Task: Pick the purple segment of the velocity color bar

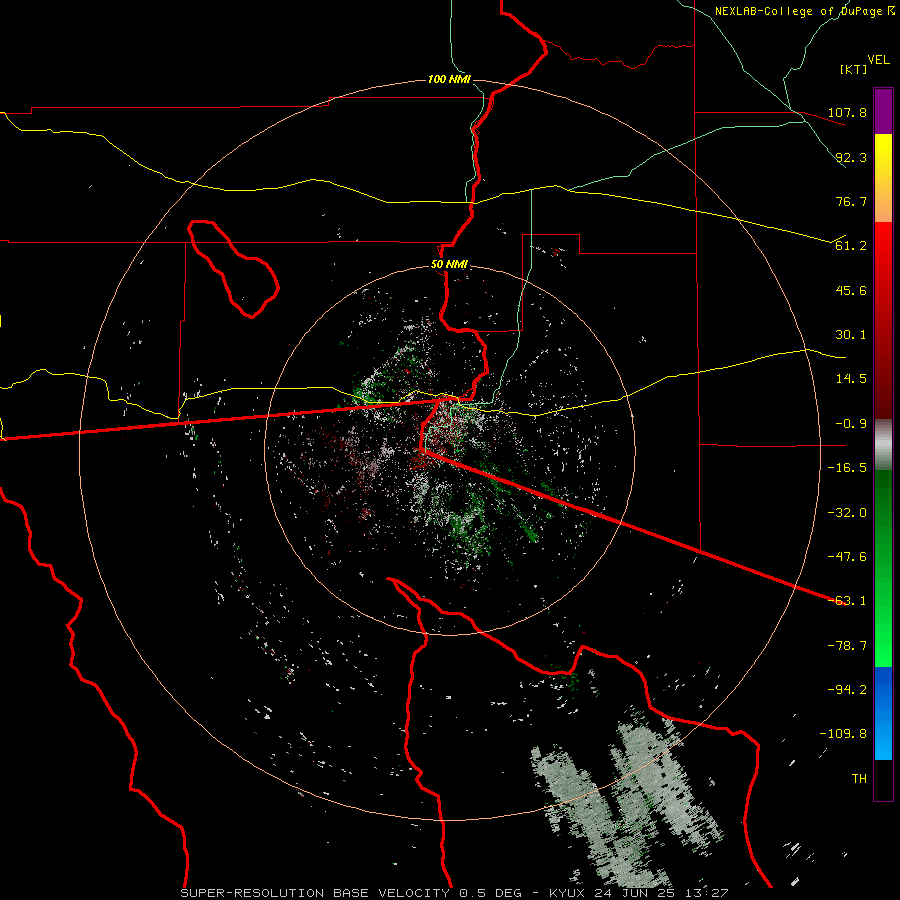Action: 883,112
